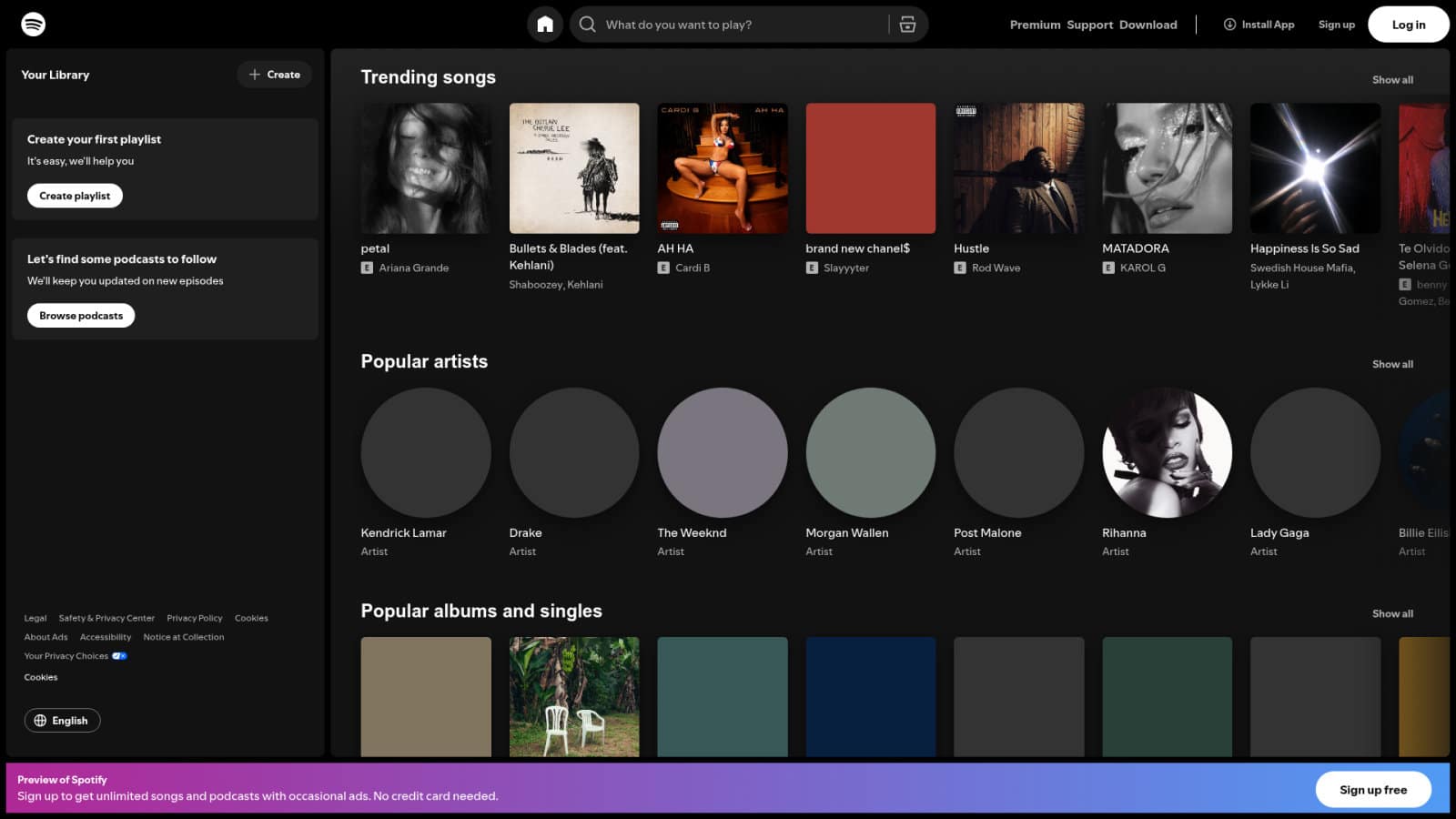Click the search magnifier icon
Viewport: 1456px width, 819px height.
(588, 25)
